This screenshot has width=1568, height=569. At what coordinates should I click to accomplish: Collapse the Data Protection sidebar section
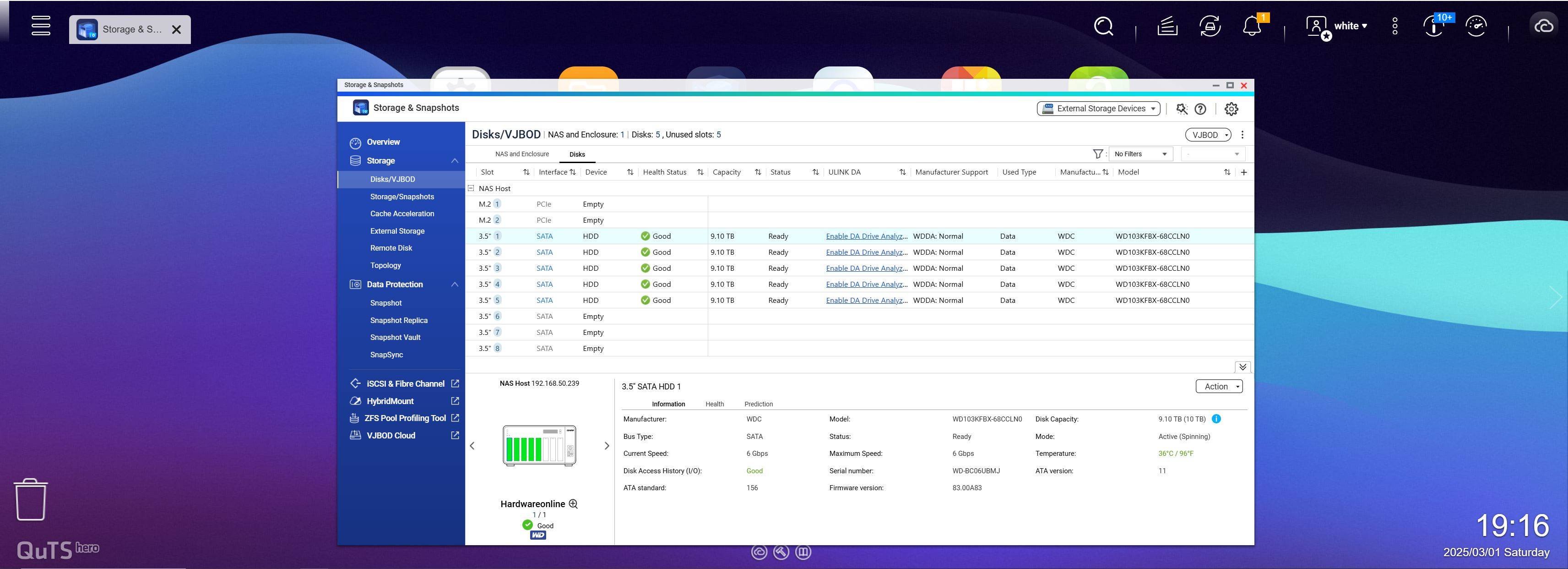click(x=454, y=284)
